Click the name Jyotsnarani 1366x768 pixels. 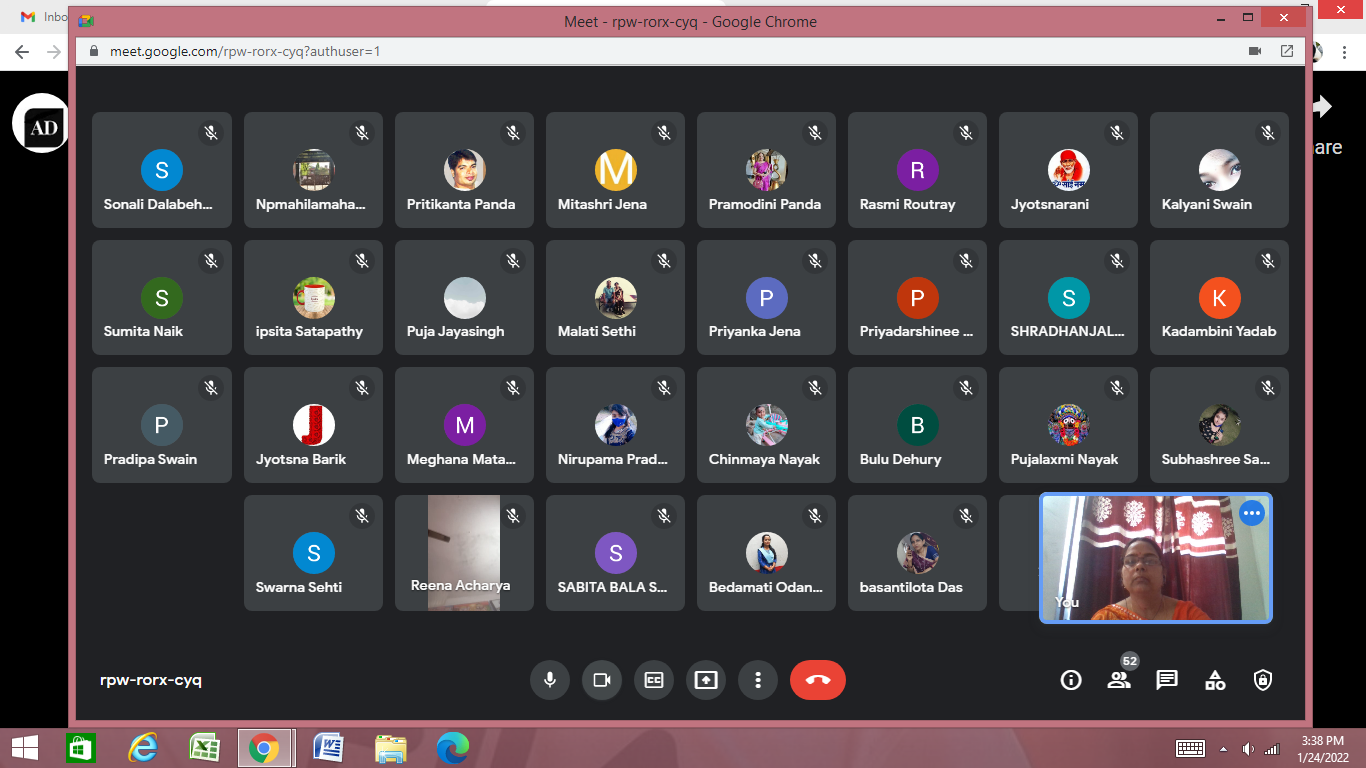click(1050, 204)
